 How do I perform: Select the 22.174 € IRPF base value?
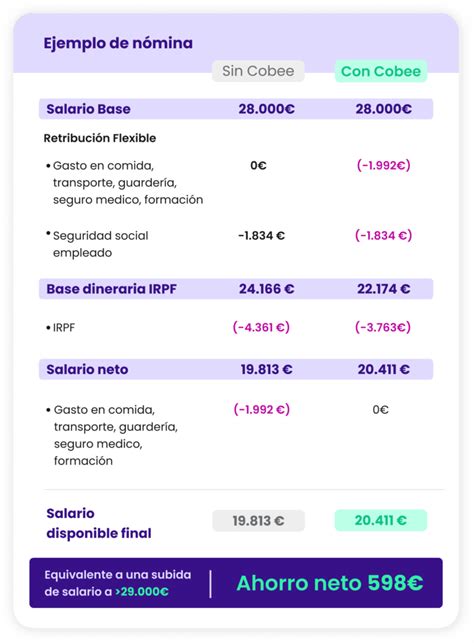(383, 289)
